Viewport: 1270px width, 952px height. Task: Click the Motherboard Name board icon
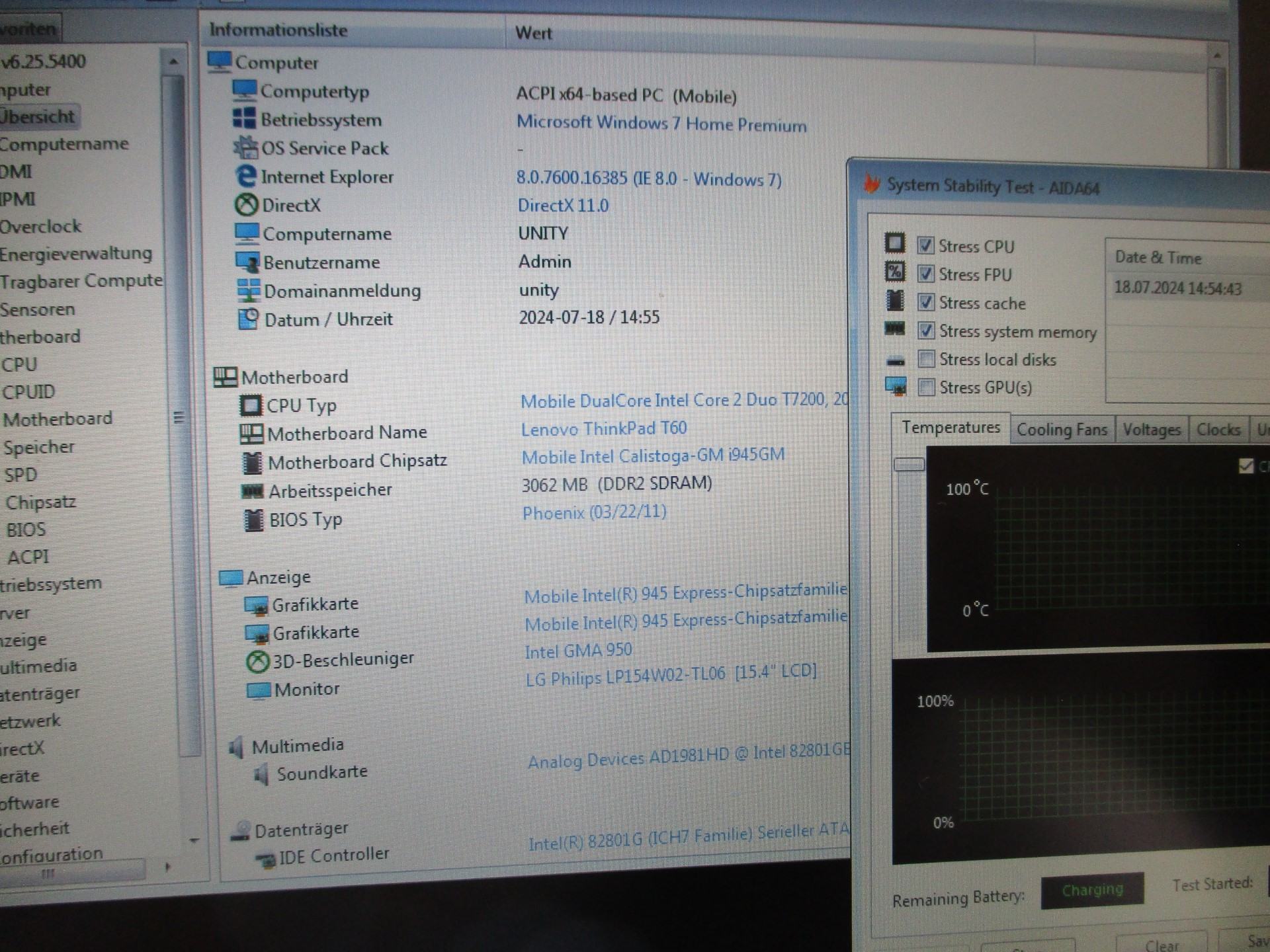coord(251,434)
